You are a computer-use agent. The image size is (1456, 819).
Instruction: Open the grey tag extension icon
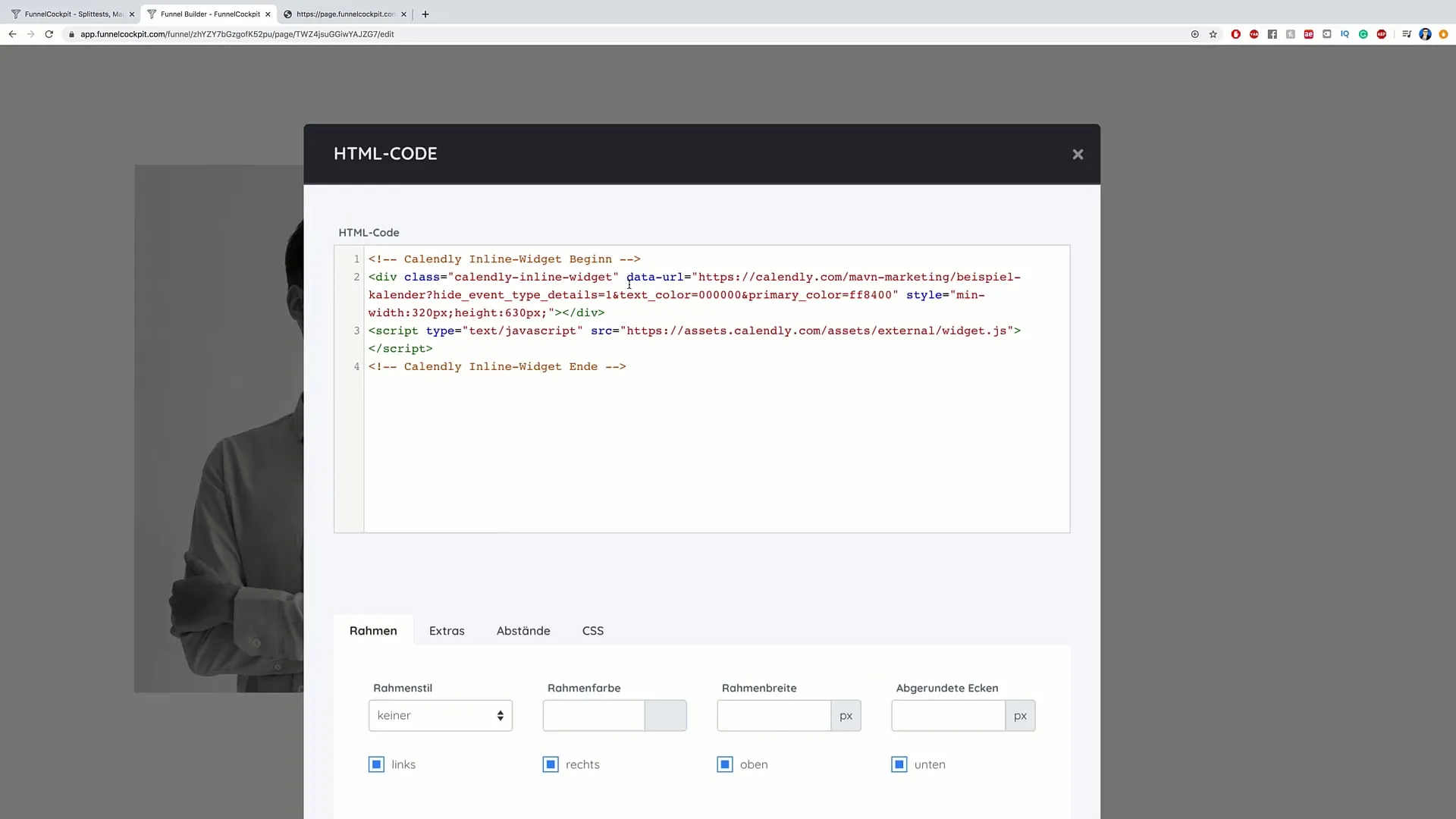click(1327, 34)
